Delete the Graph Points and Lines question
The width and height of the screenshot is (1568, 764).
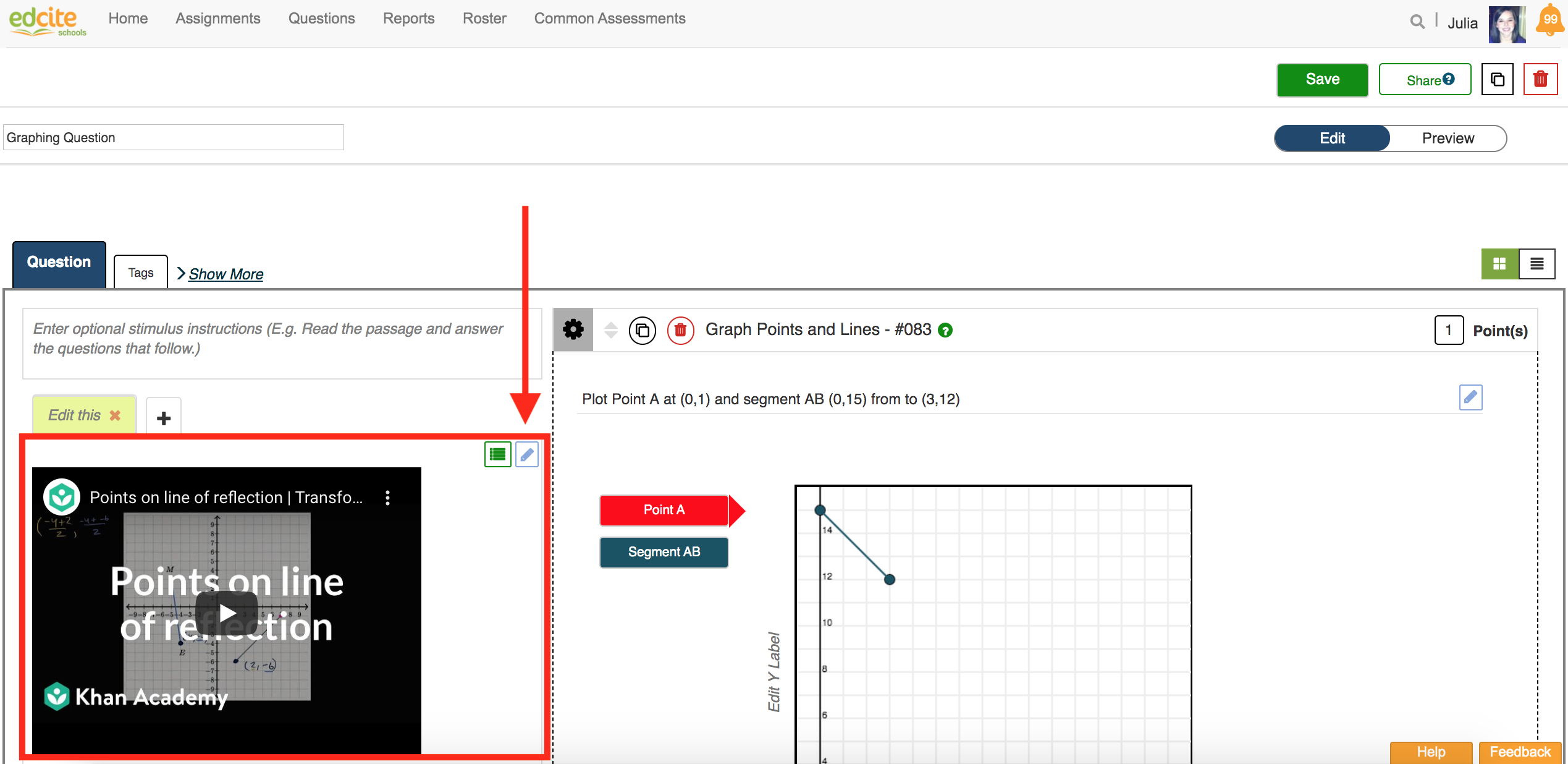pyautogui.click(x=680, y=330)
